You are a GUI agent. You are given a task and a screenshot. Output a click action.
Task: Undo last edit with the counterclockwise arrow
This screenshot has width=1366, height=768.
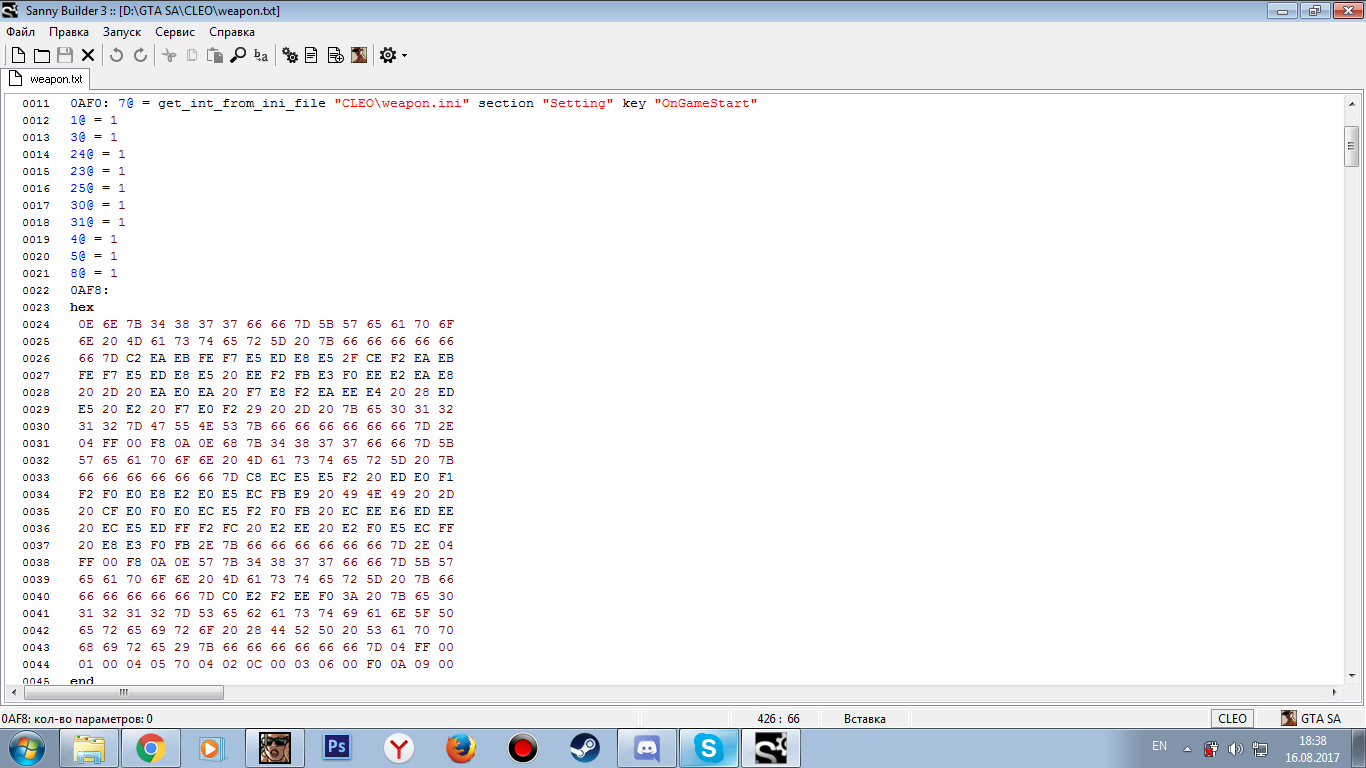[116, 56]
